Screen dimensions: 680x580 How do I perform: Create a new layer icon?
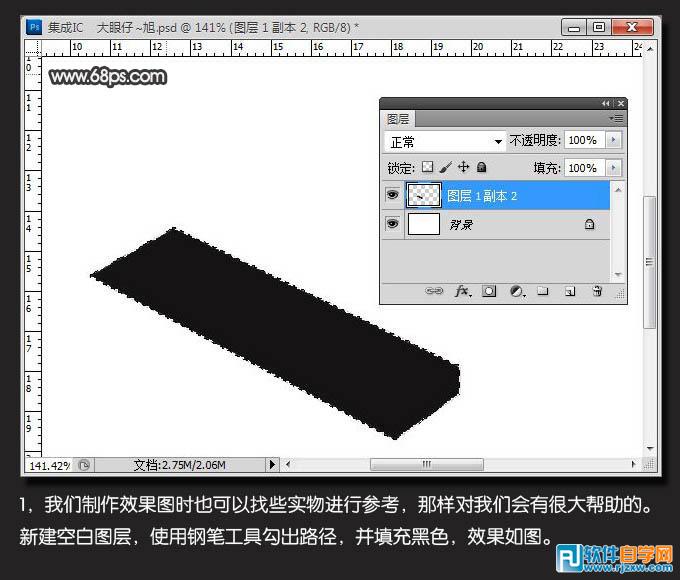(x=570, y=291)
